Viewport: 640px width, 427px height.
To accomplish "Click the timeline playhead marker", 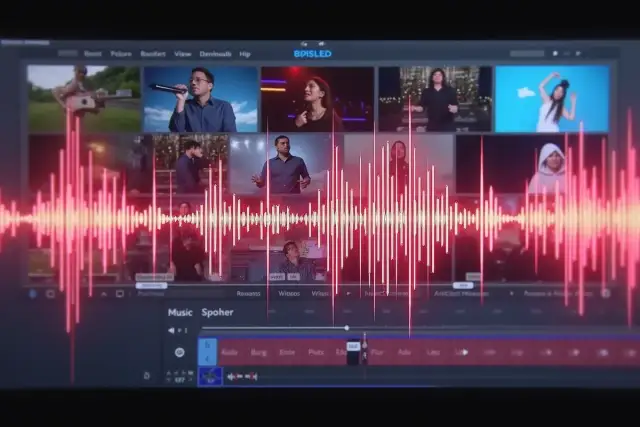I will (x=364, y=347).
